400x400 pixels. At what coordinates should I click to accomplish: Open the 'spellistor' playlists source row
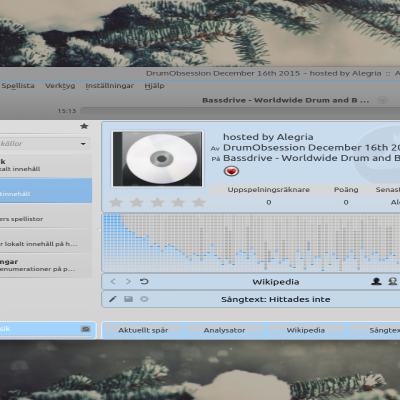[46, 216]
